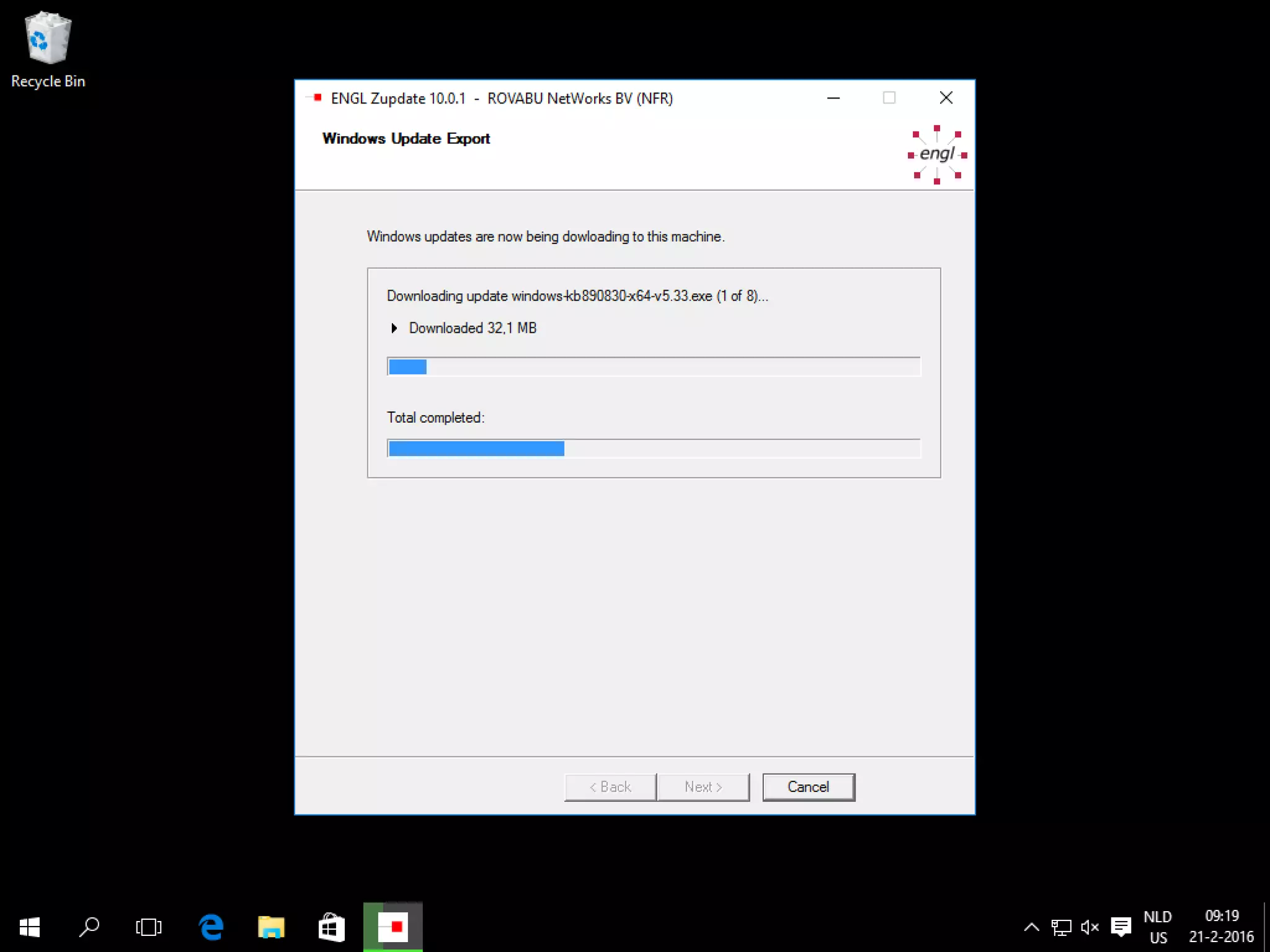This screenshot has width=1270, height=952.
Task: Open the Recycle Bin desktop icon
Action: (48, 50)
